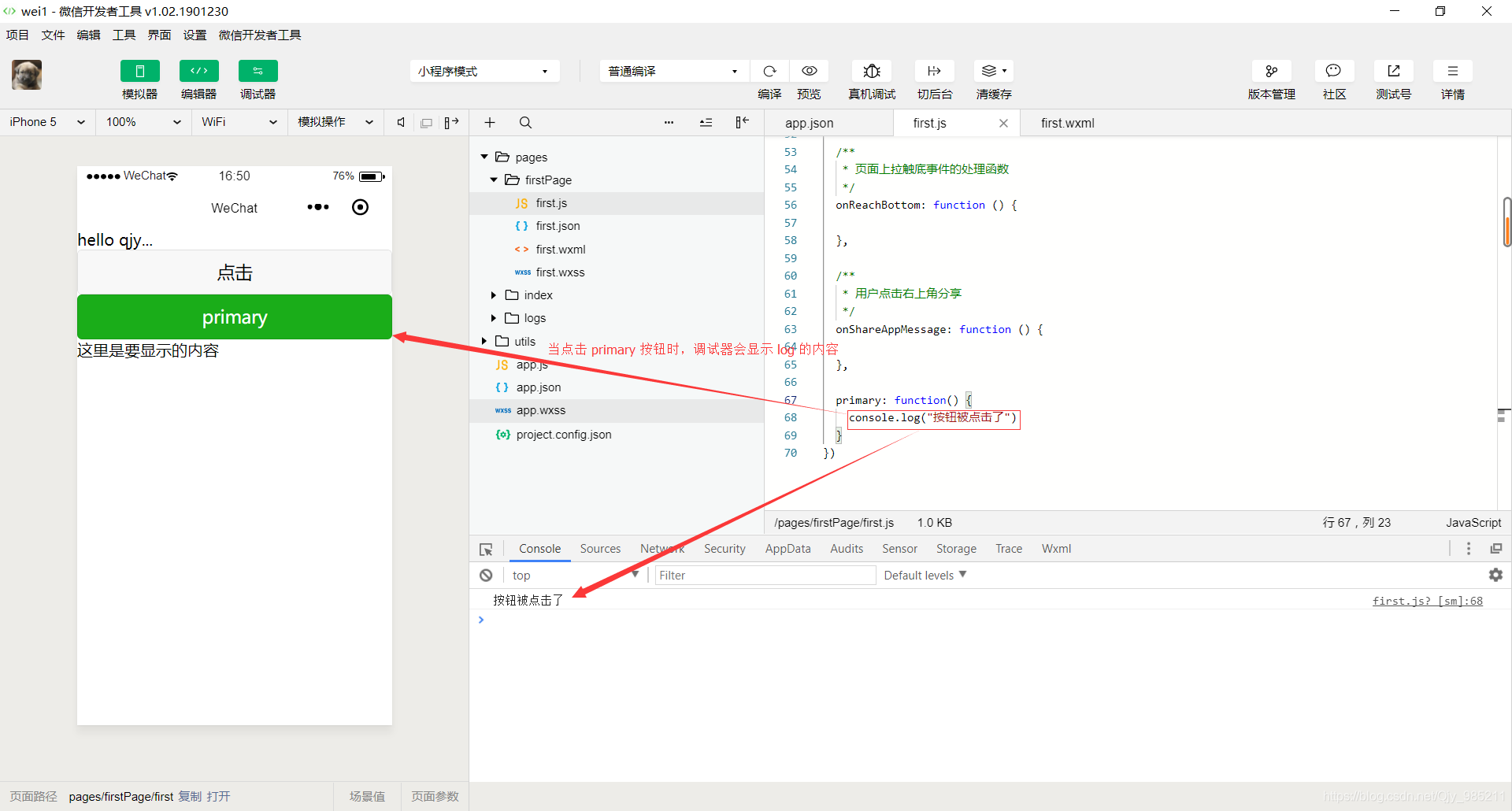
Task: Switch to the AppData devtools tab
Action: (787, 549)
